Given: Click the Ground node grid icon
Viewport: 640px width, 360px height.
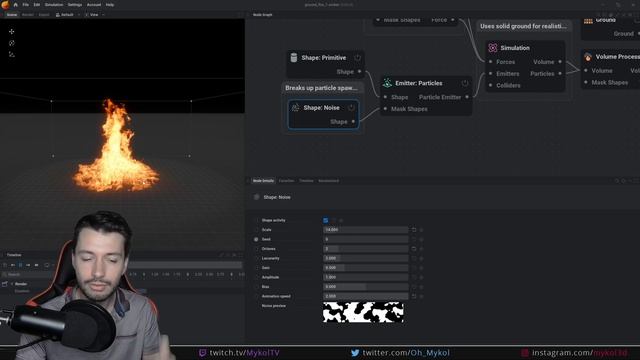Looking at the screenshot, I should (x=588, y=20).
